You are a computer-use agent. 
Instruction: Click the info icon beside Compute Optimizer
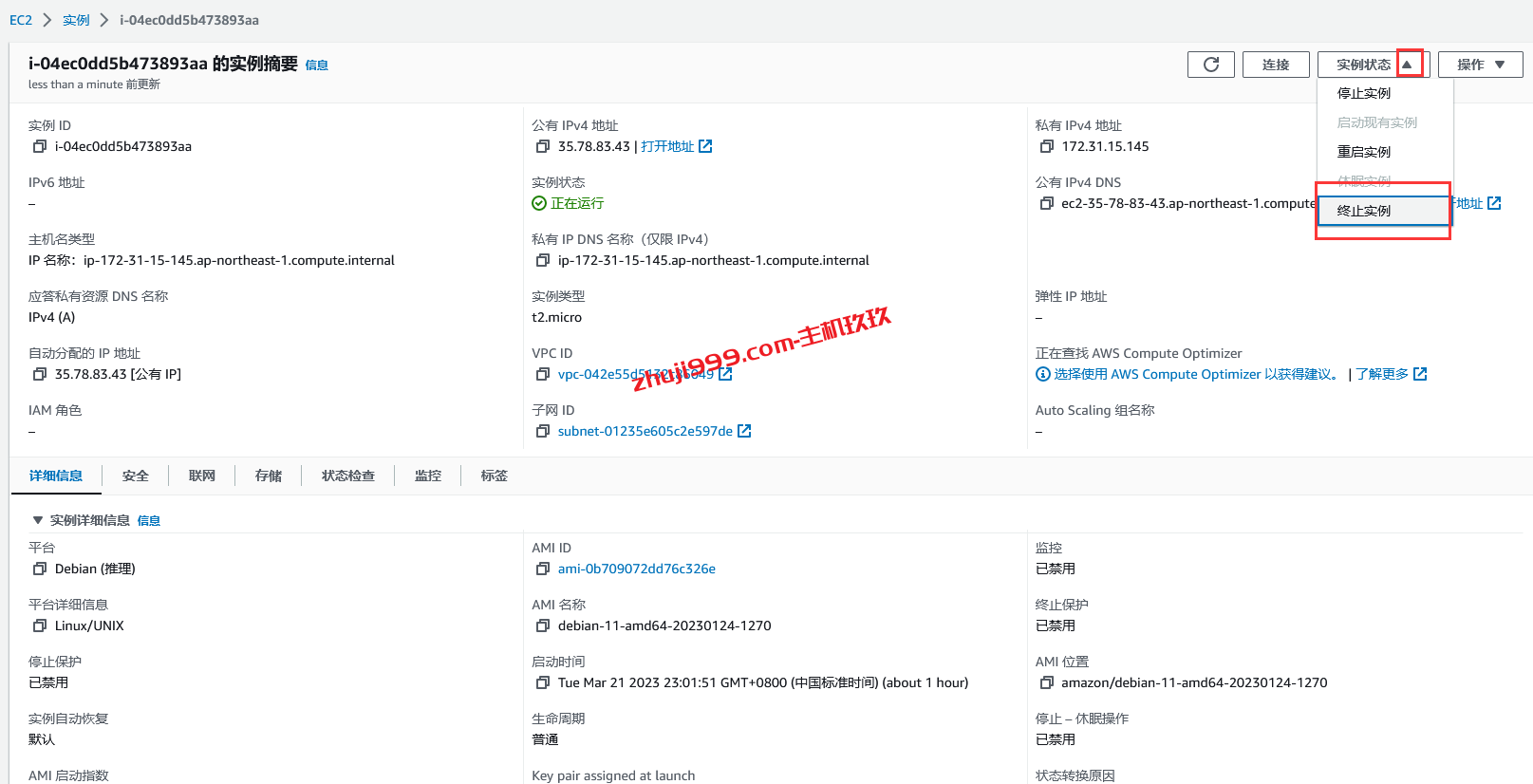tap(1042, 374)
